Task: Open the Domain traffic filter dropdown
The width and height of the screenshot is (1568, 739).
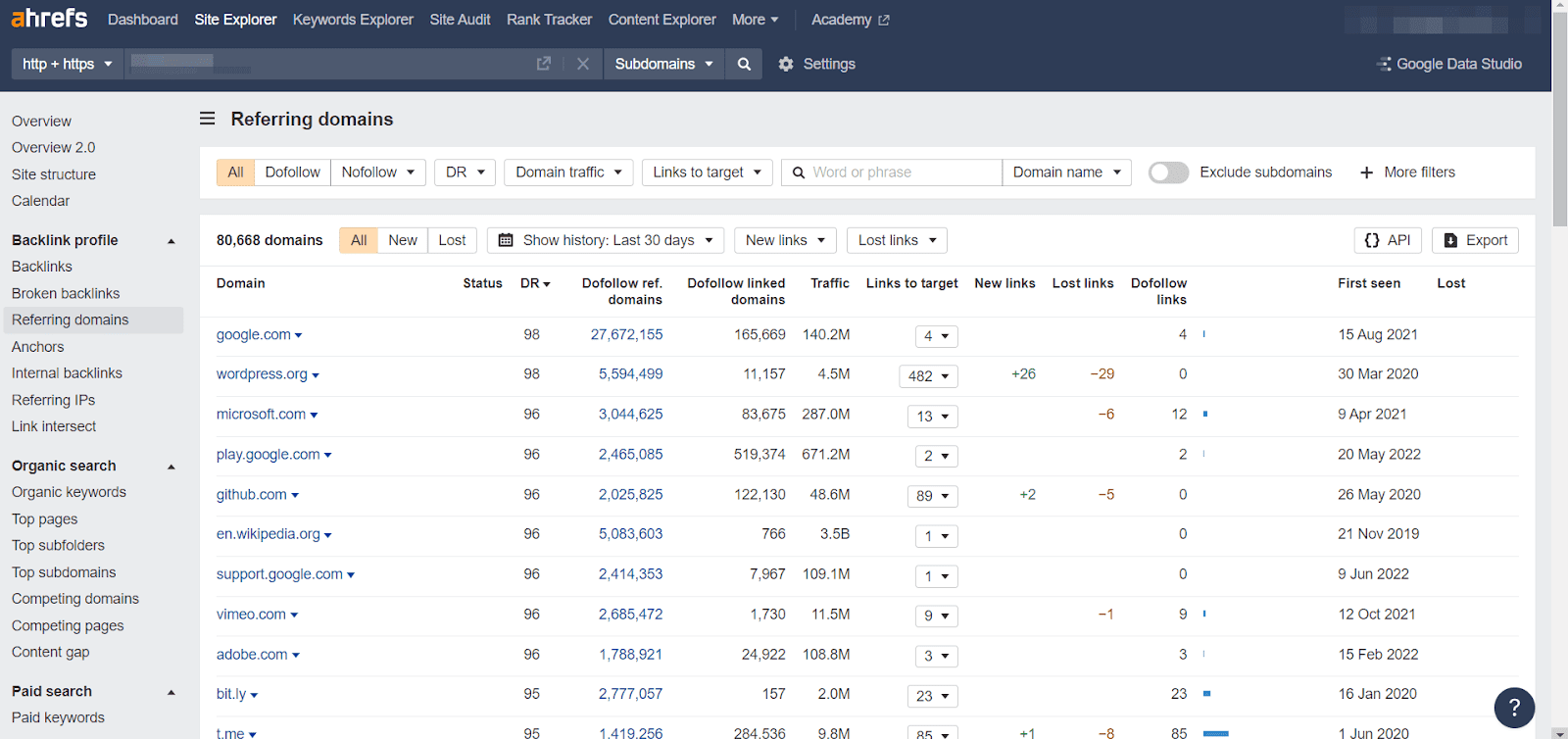Action: pos(568,172)
